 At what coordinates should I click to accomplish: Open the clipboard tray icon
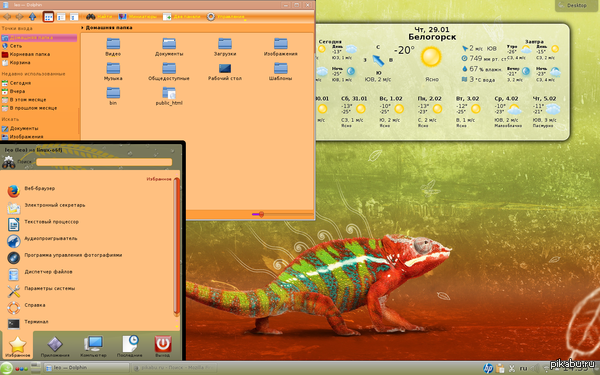coord(500,368)
